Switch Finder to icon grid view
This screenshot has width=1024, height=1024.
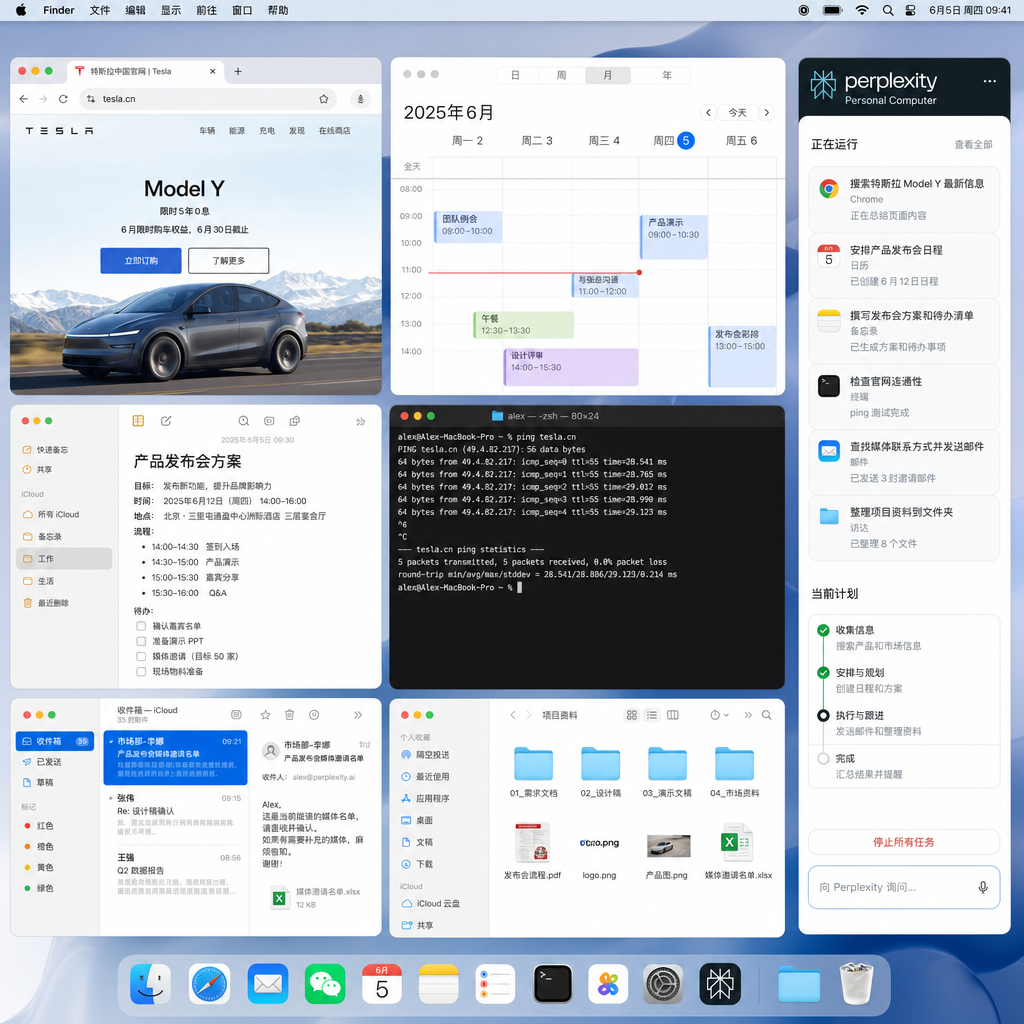632,715
